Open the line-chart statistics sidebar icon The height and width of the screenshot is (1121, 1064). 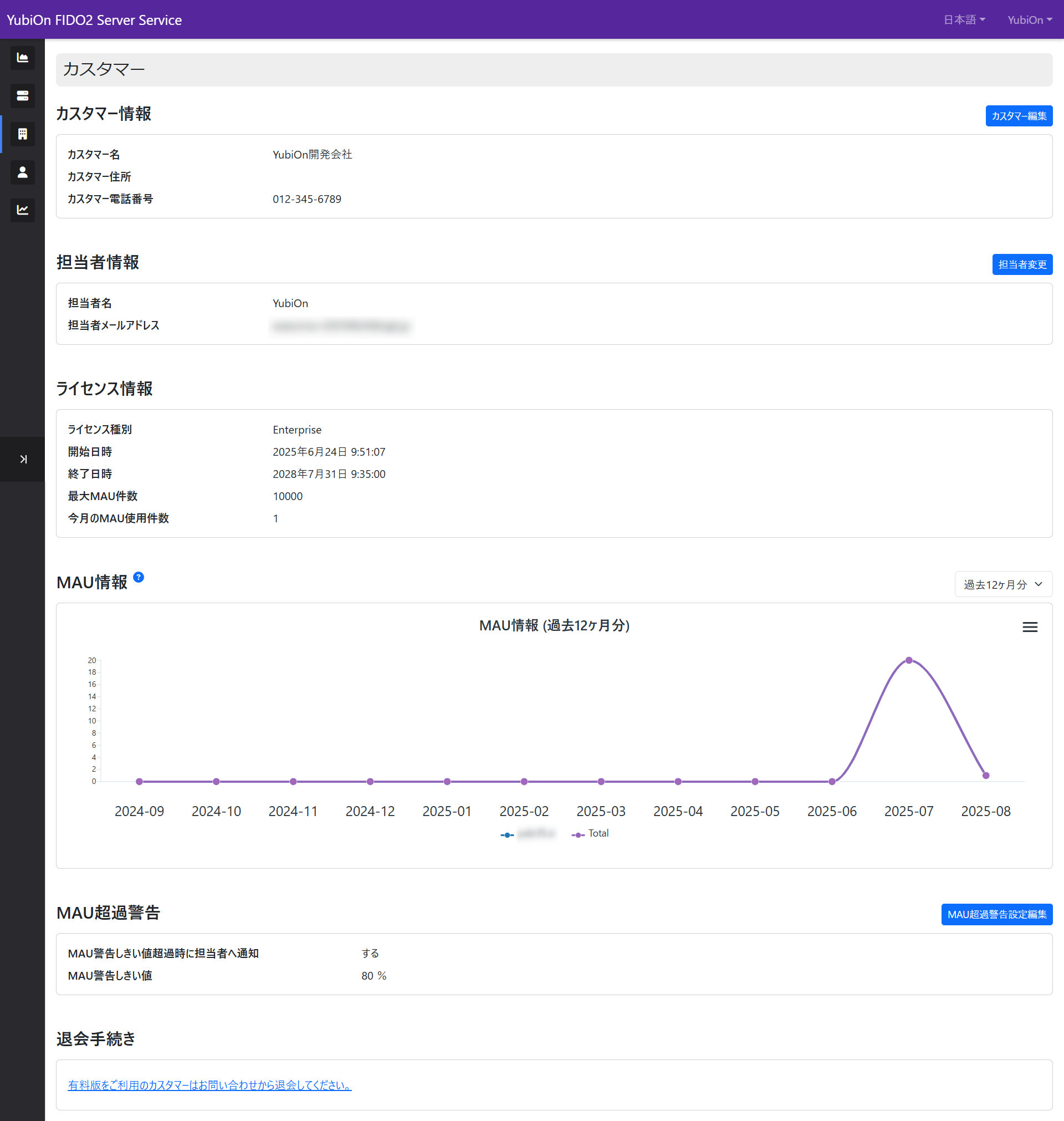23,210
